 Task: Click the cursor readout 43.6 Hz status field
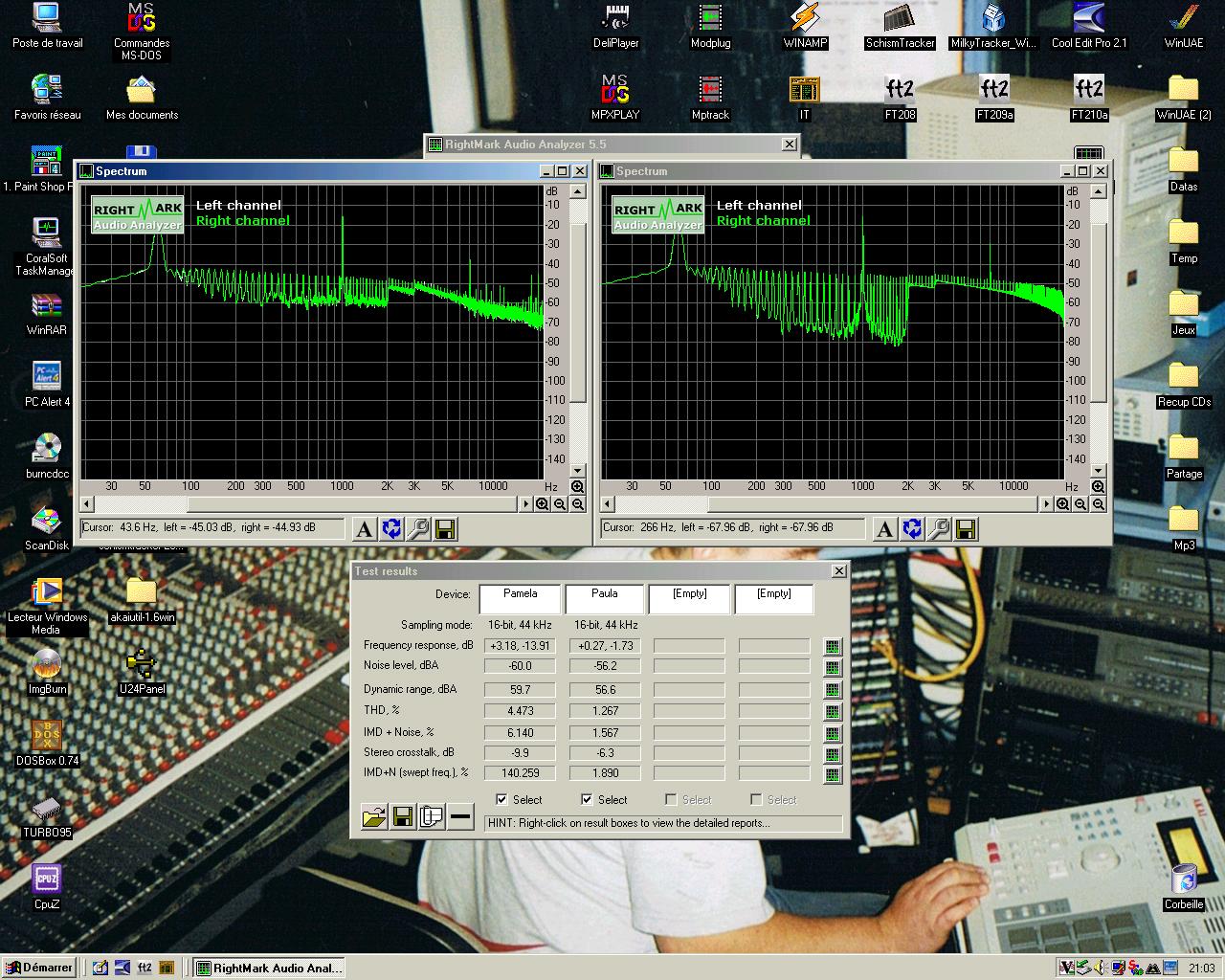[x=212, y=527]
